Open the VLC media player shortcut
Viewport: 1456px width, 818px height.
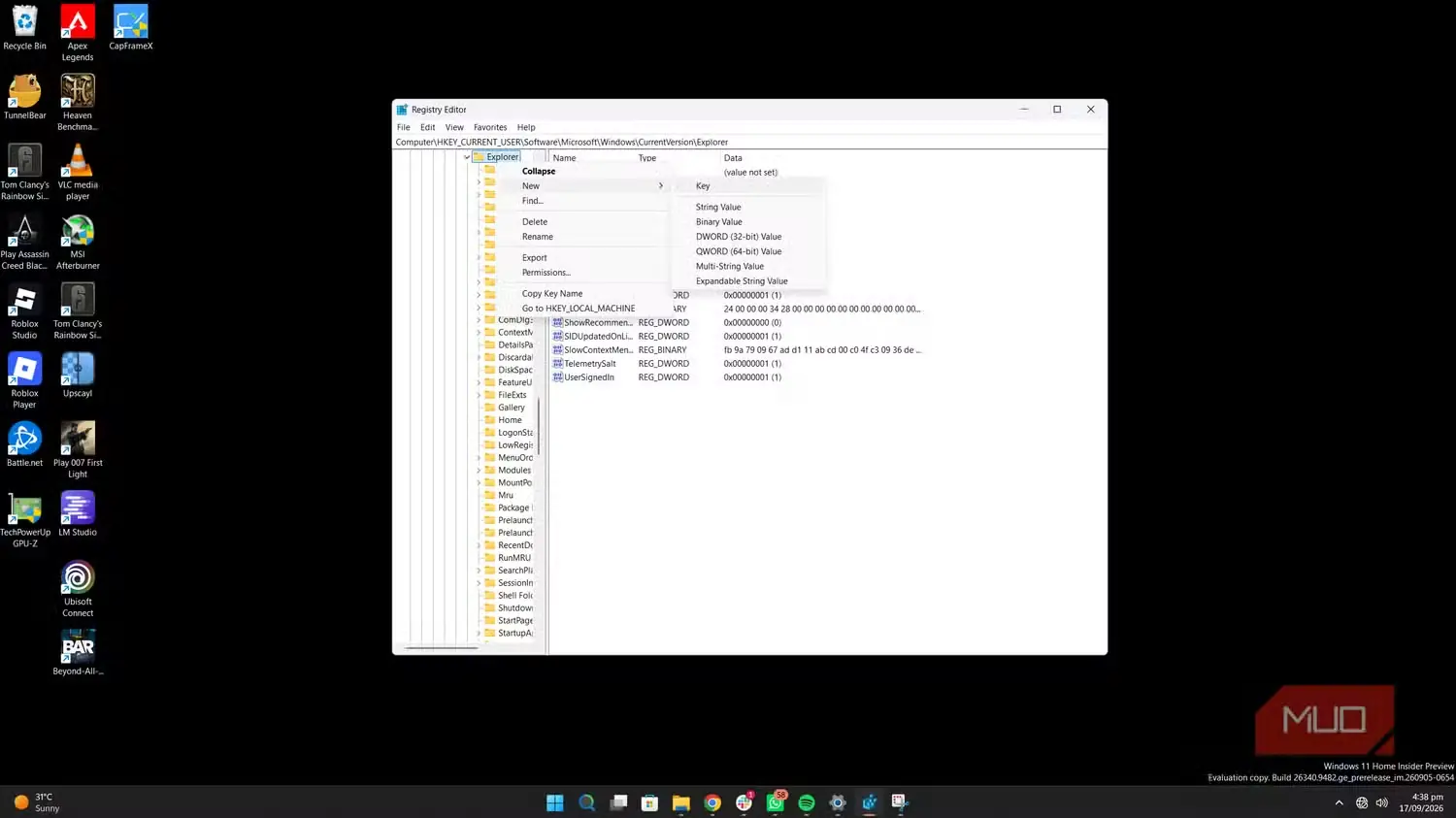(x=78, y=172)
